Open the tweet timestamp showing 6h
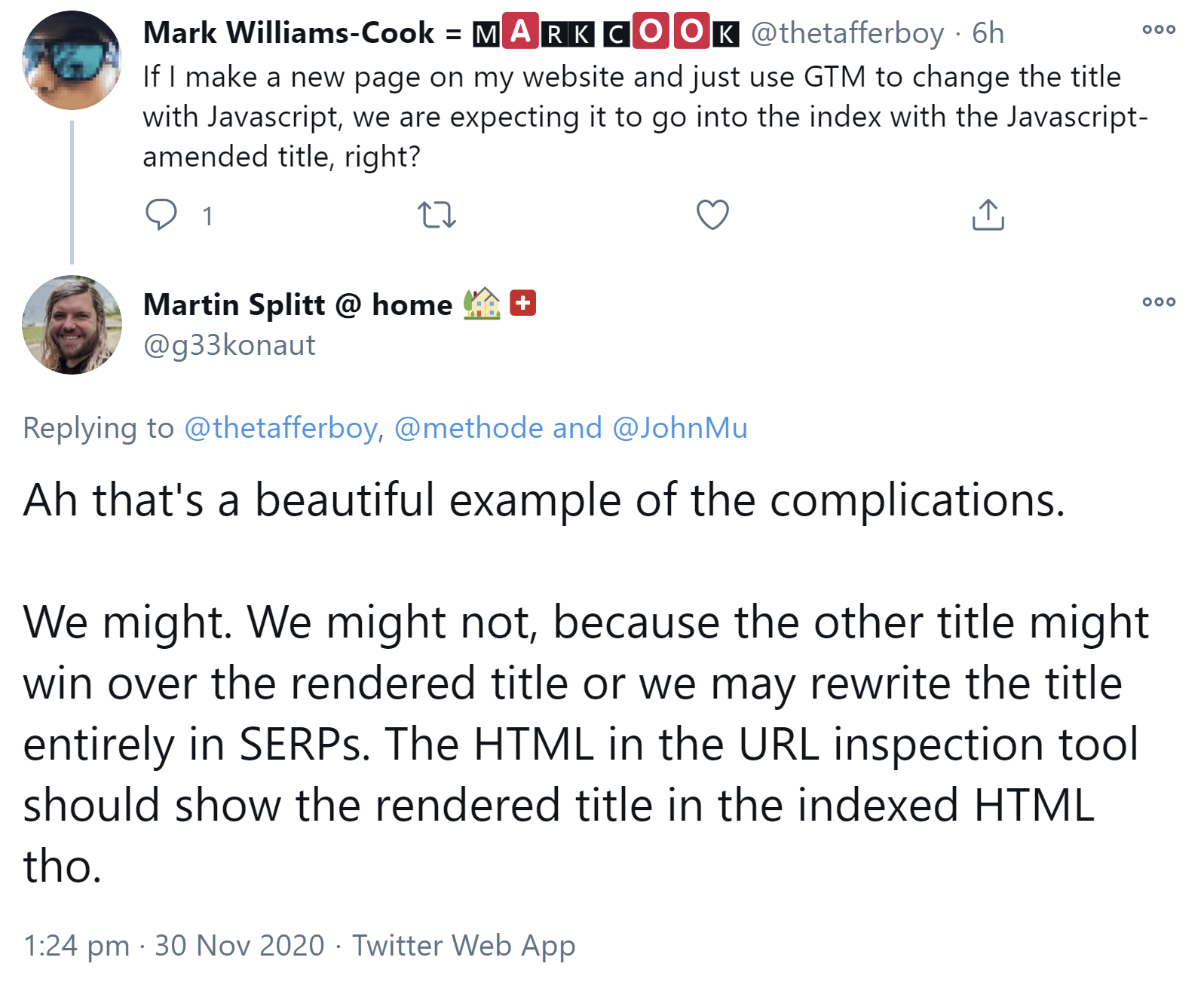The width and height of the screenshot is (1204, 991). point(989,32)
